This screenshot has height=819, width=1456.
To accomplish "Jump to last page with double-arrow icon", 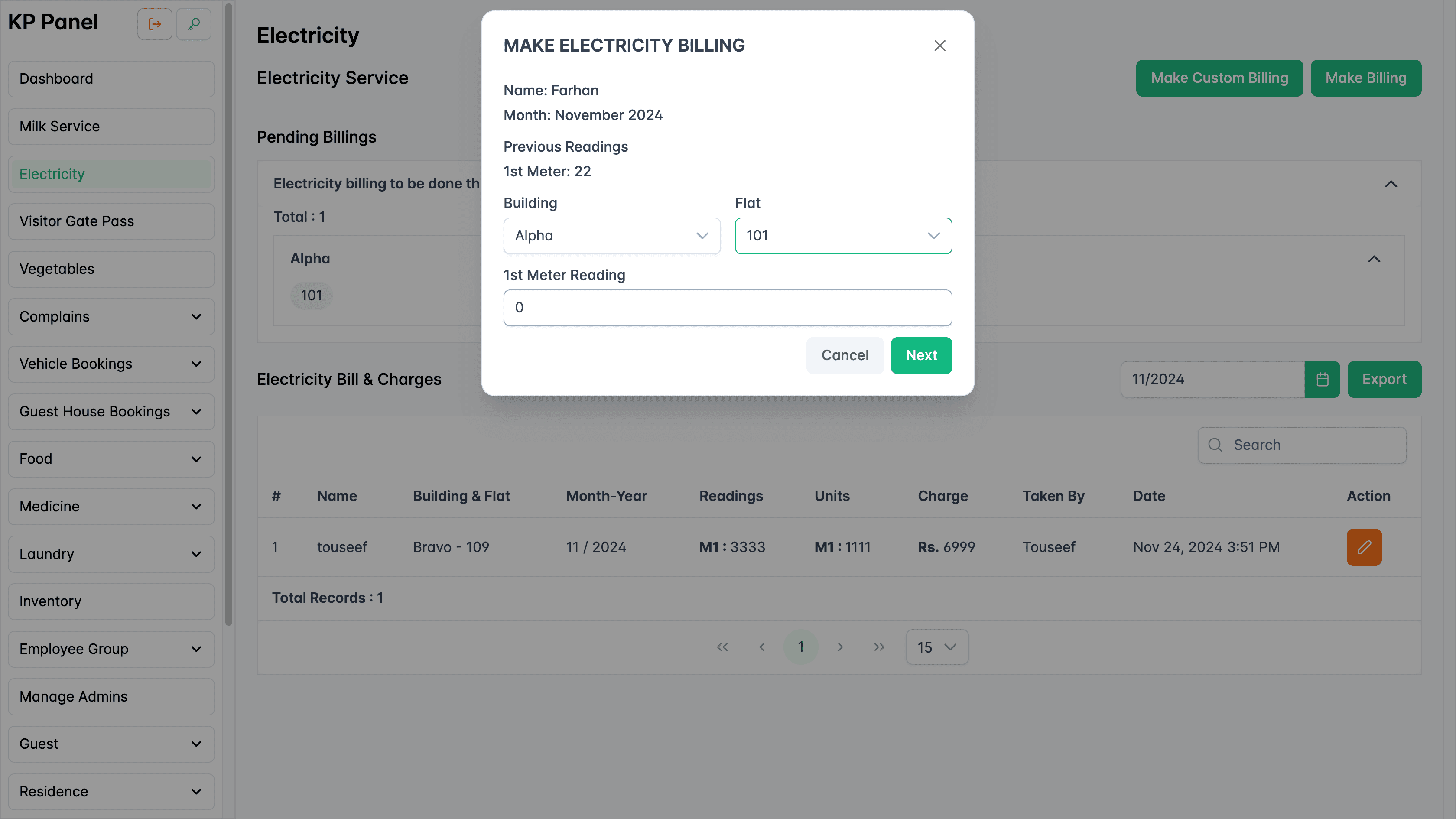I will click(880, 647).
